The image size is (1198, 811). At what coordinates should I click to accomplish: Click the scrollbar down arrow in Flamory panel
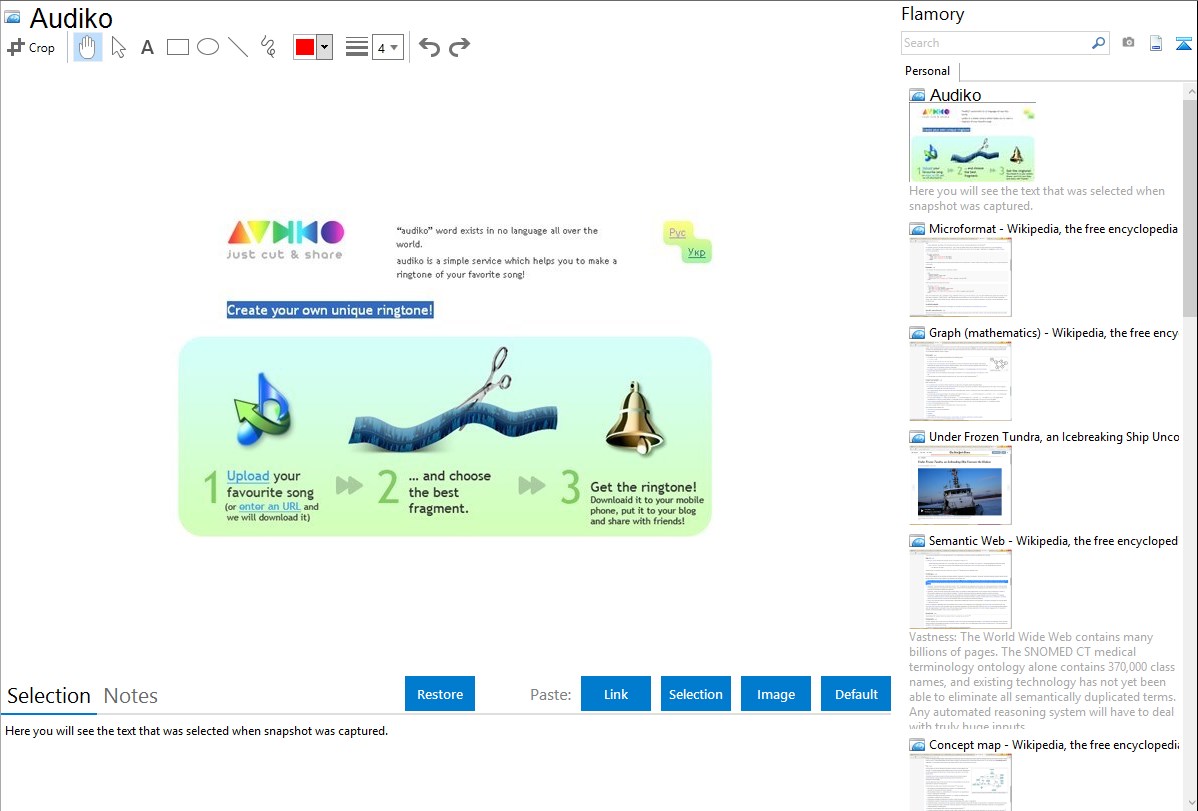click(1190, 803)
